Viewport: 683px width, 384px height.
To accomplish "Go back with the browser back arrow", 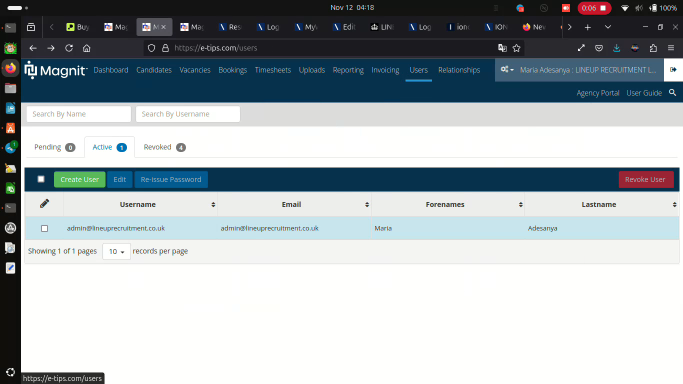I will click(33, 48).
